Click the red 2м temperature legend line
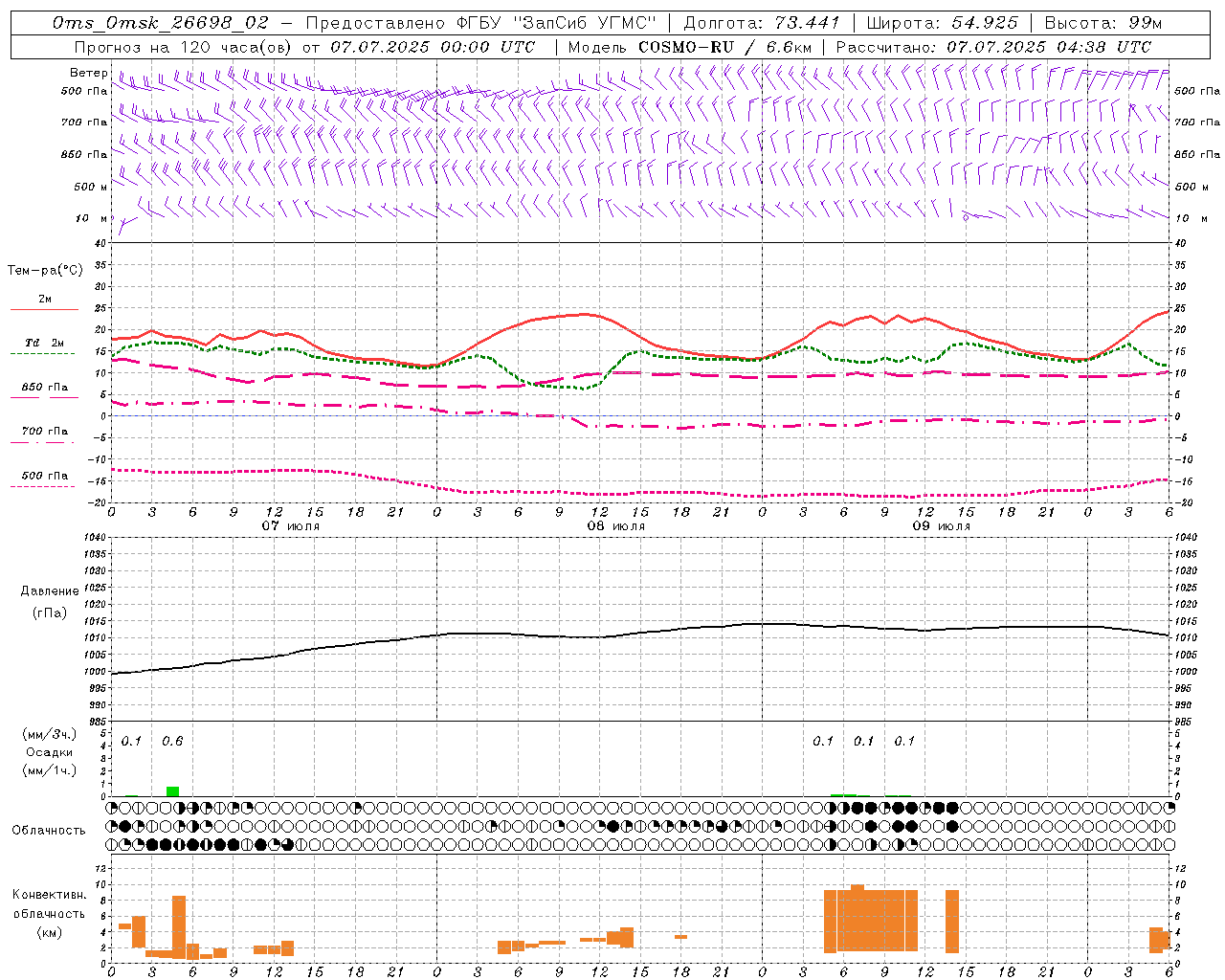1225x980 pixels. pyautogui.click(x=44, y=309)
